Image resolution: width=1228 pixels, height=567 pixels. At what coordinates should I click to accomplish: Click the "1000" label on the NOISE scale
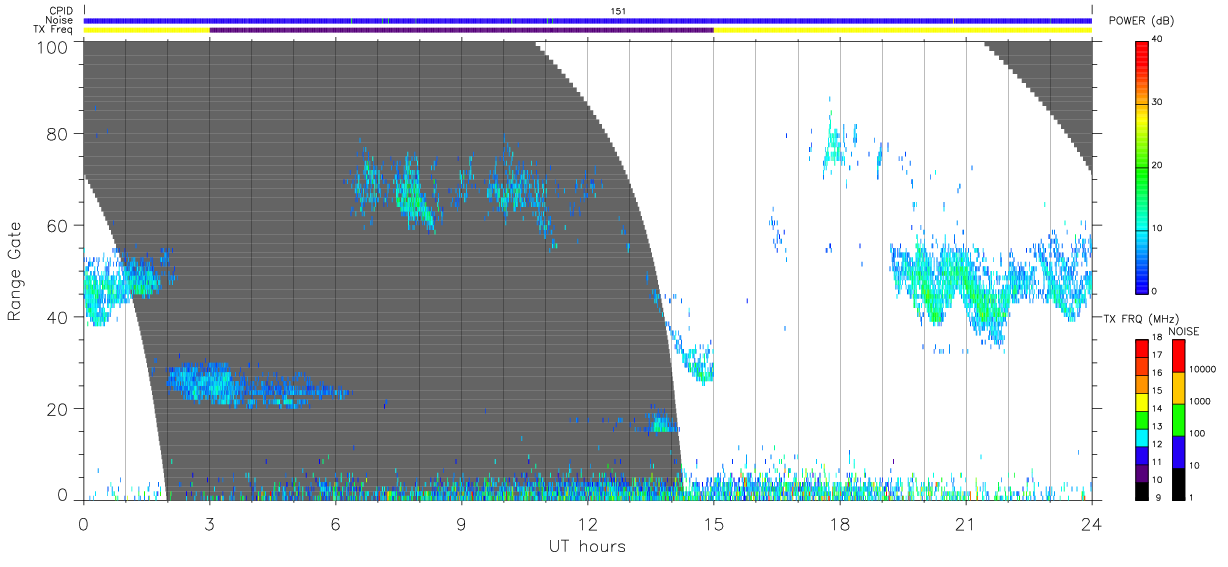[1200, 402]
